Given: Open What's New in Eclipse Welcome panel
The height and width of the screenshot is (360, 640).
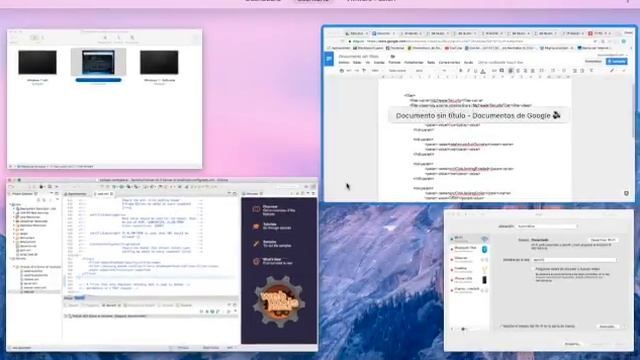Looking at the screenshot, I should 272,261.
